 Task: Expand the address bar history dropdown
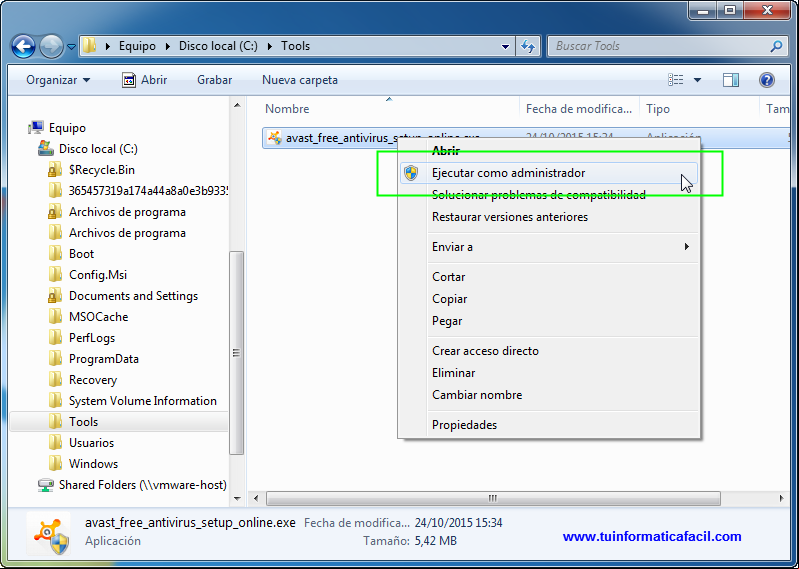pos(505,46)
